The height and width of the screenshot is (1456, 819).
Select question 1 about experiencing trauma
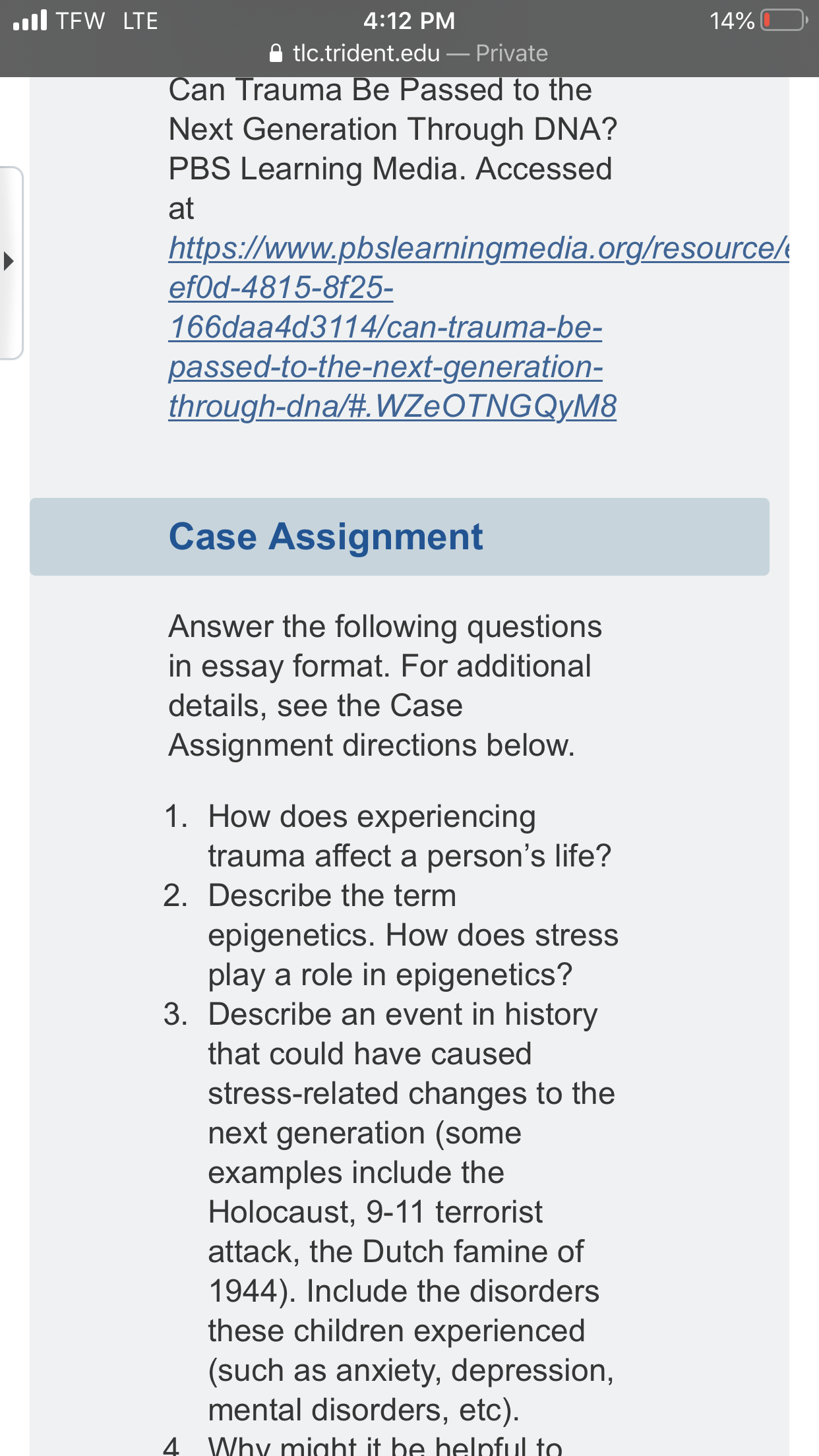[388, 836]
